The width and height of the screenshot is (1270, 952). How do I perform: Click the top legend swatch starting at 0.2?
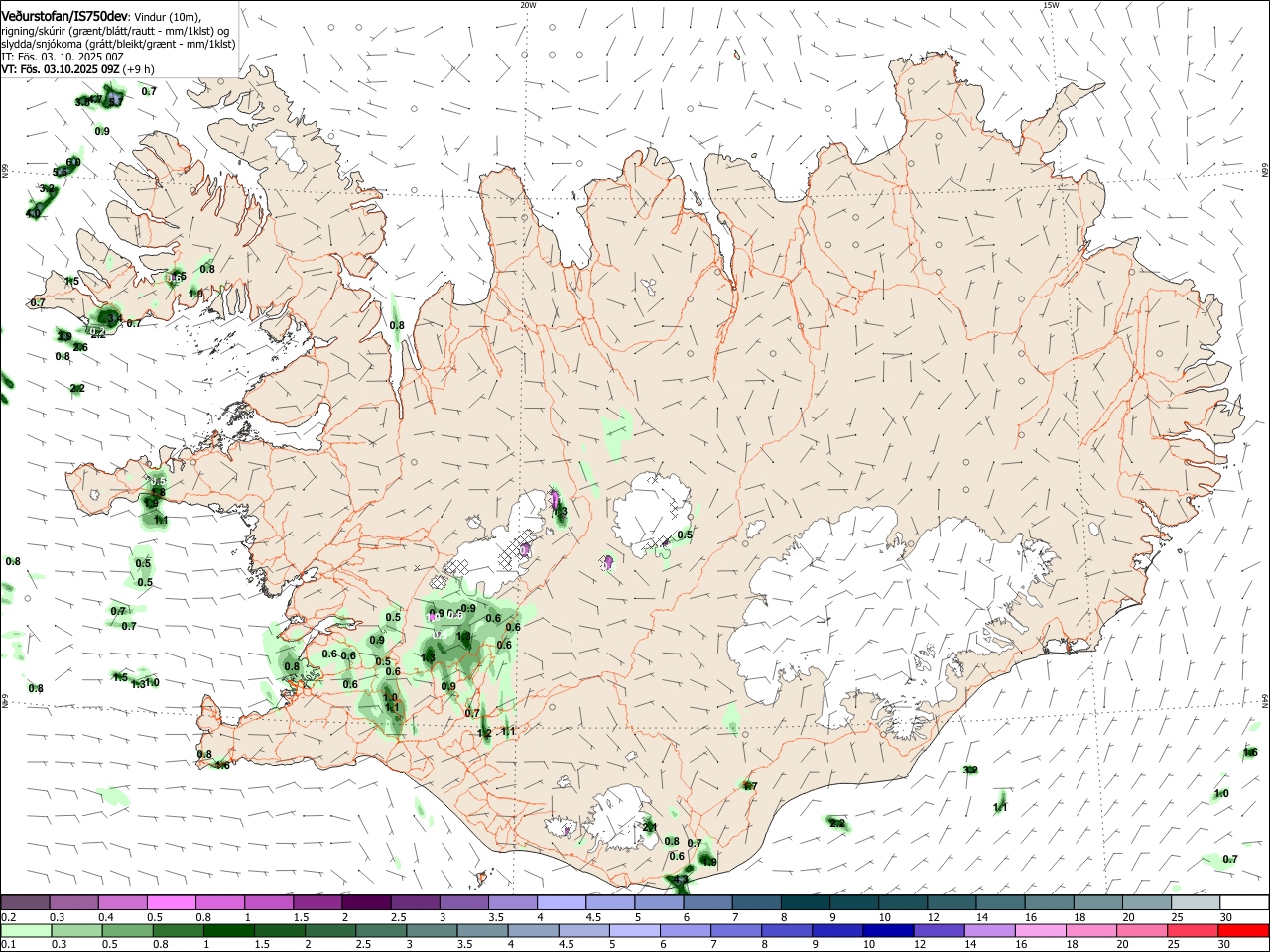coord(25,902)
